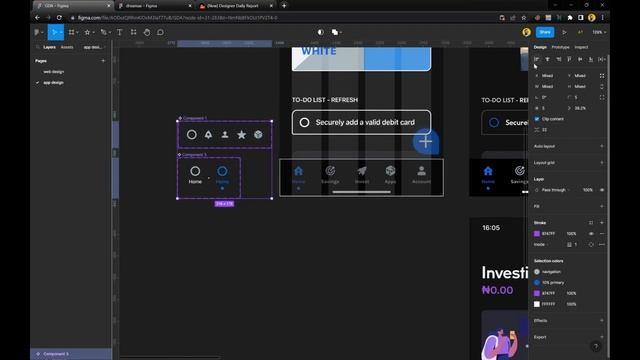Screen dimensions: 640x360
Task: Select the star Shape tool
Action: pyautogui.click(x=87, y=32)
